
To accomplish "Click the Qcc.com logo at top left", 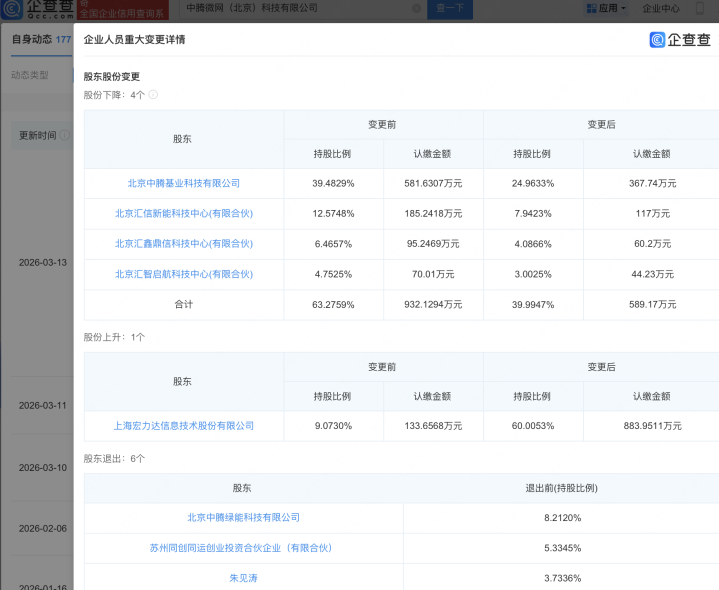I will tap(36, 10).
